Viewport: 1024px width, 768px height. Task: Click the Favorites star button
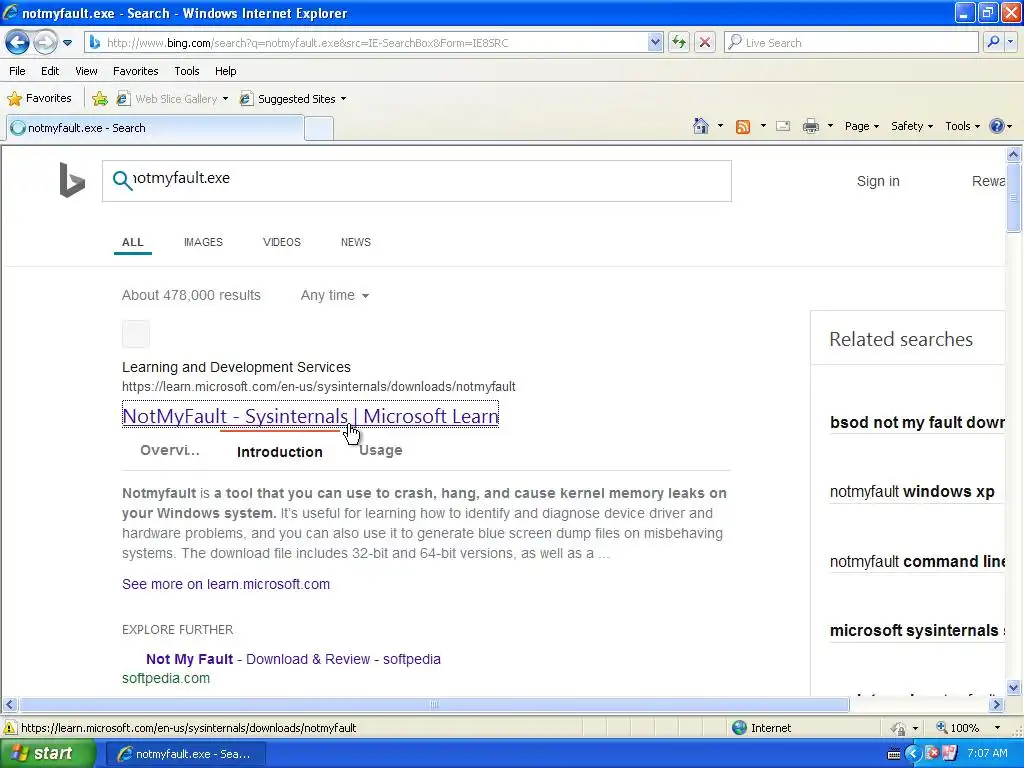39,99
